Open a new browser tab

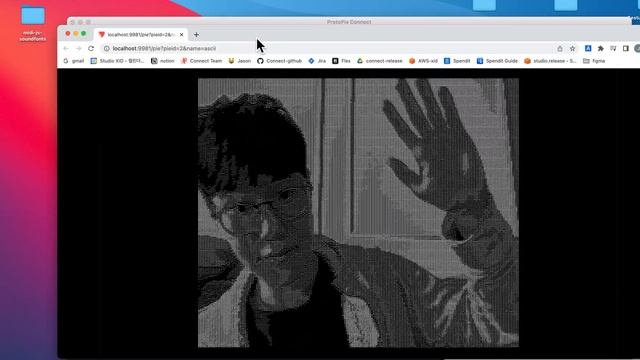(196, 35)
